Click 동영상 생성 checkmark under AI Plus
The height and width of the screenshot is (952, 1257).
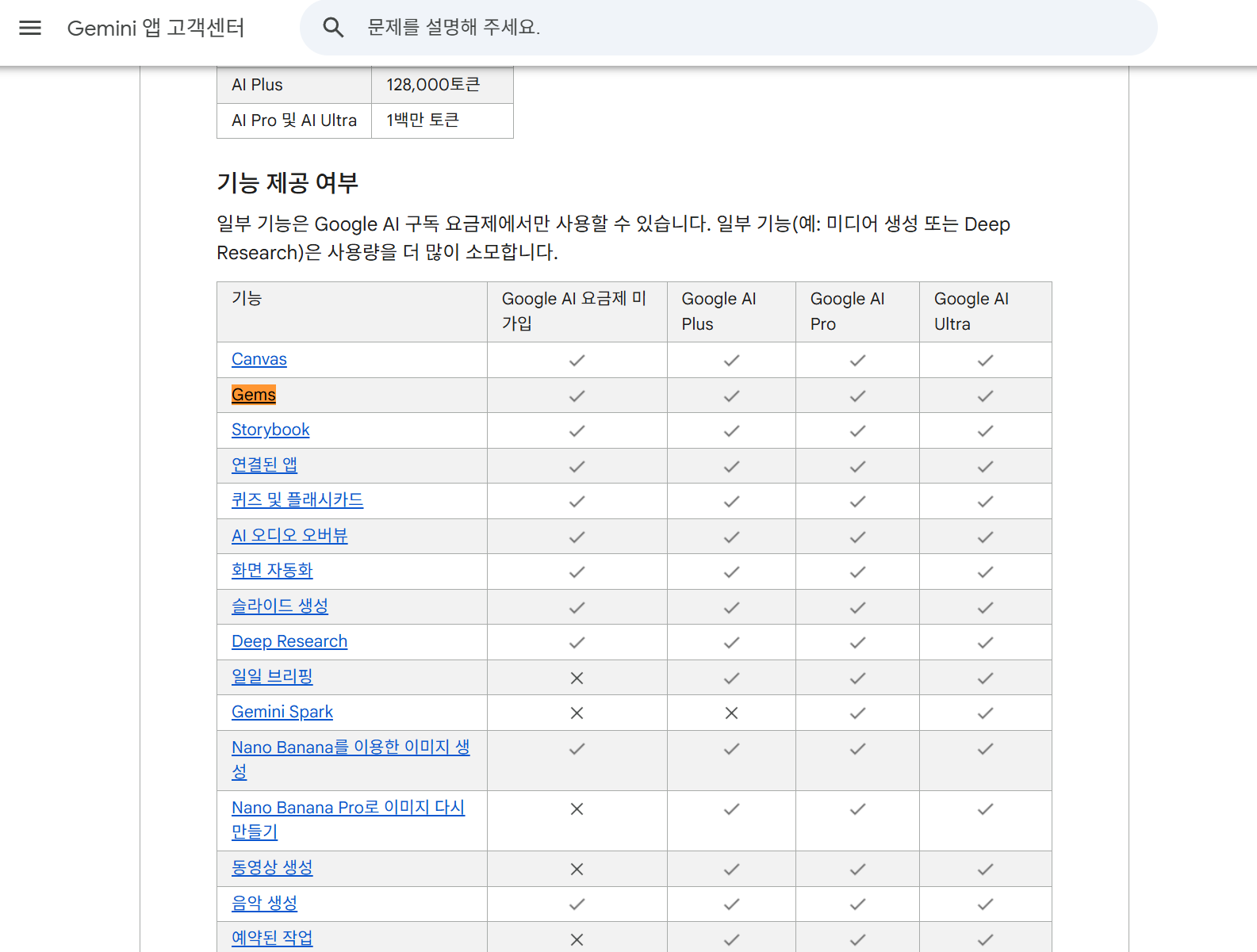coord(731,870)
